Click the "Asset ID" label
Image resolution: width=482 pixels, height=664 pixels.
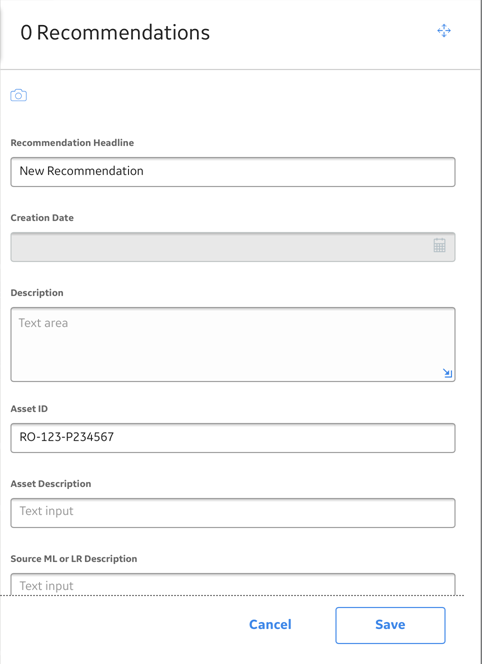click(x=29, y=409)
